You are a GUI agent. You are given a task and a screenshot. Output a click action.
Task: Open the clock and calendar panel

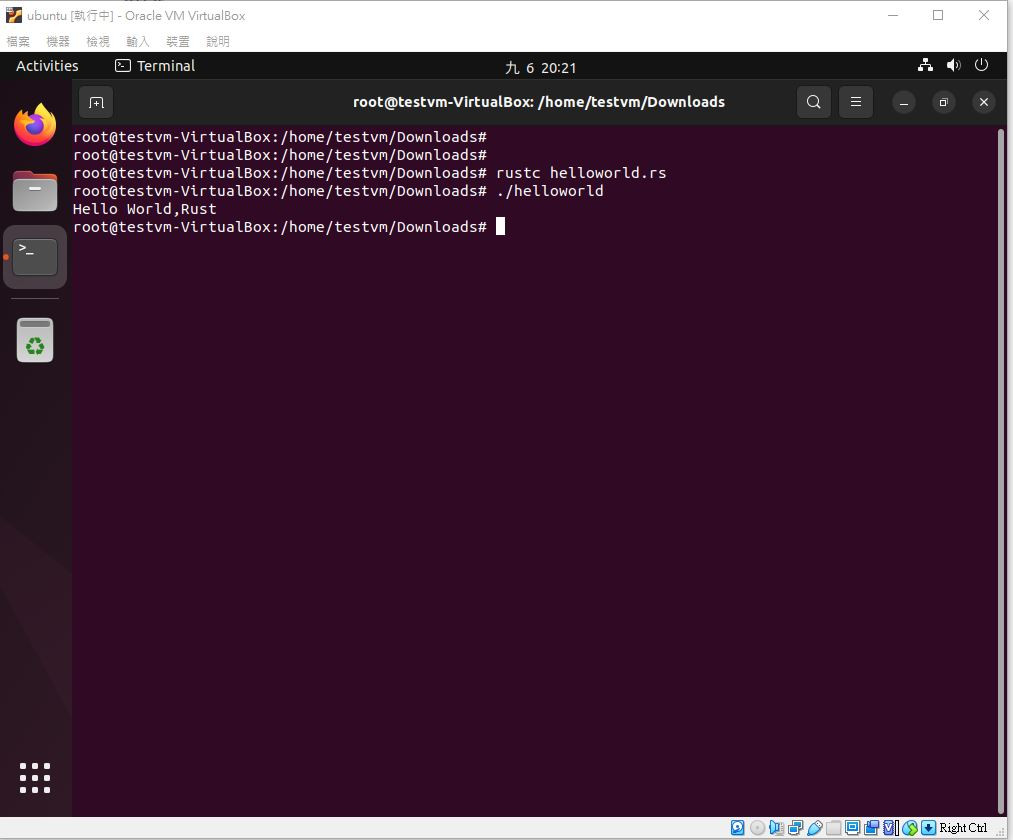[540, 67]
